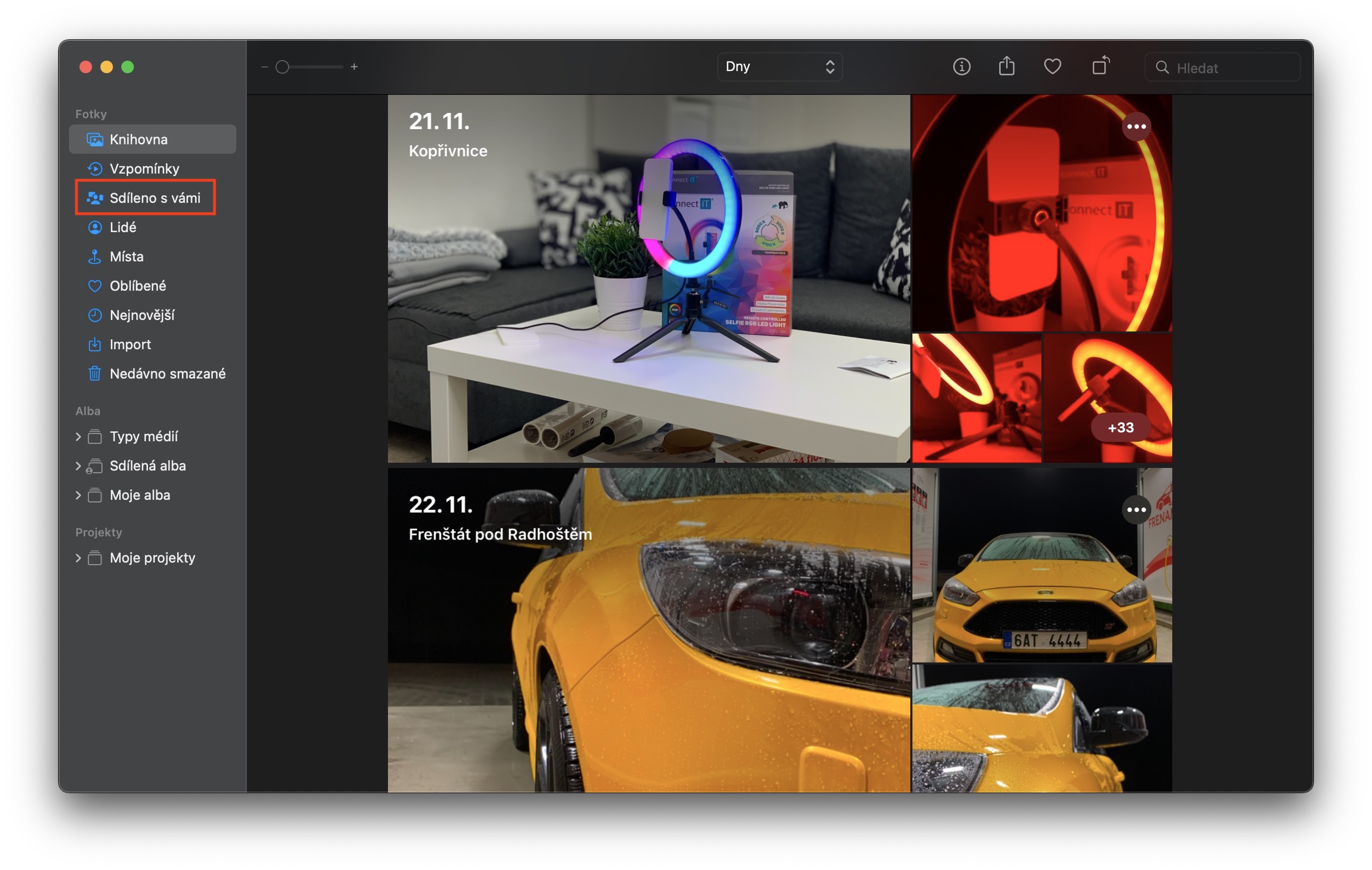
Task: Open the Share toolbar button
Action: coord(1007,66)
